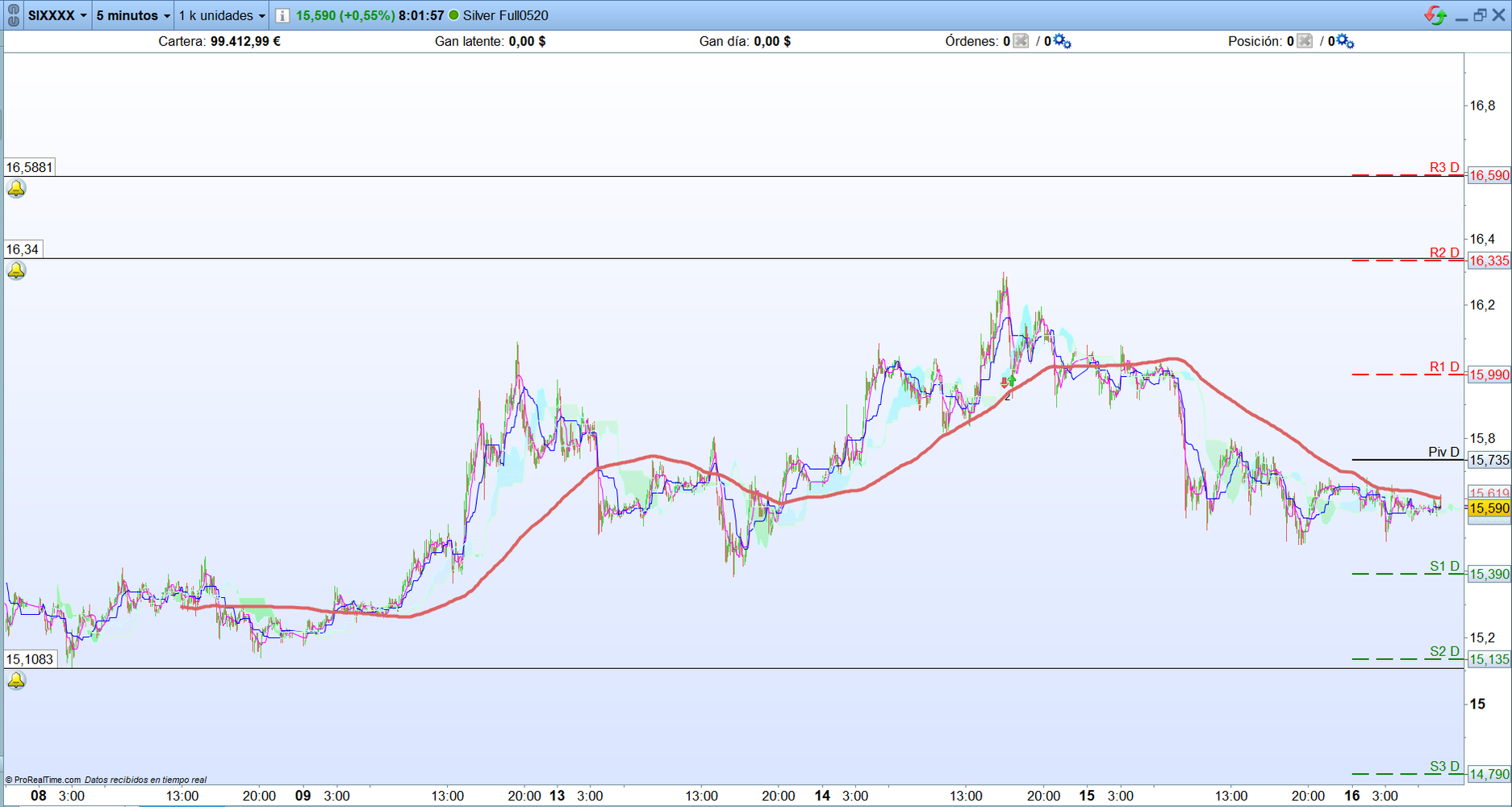The image size is (1512, 807).
Task: Click the yellow 15,590 current price tag
Action: (x=1489, y=508)
